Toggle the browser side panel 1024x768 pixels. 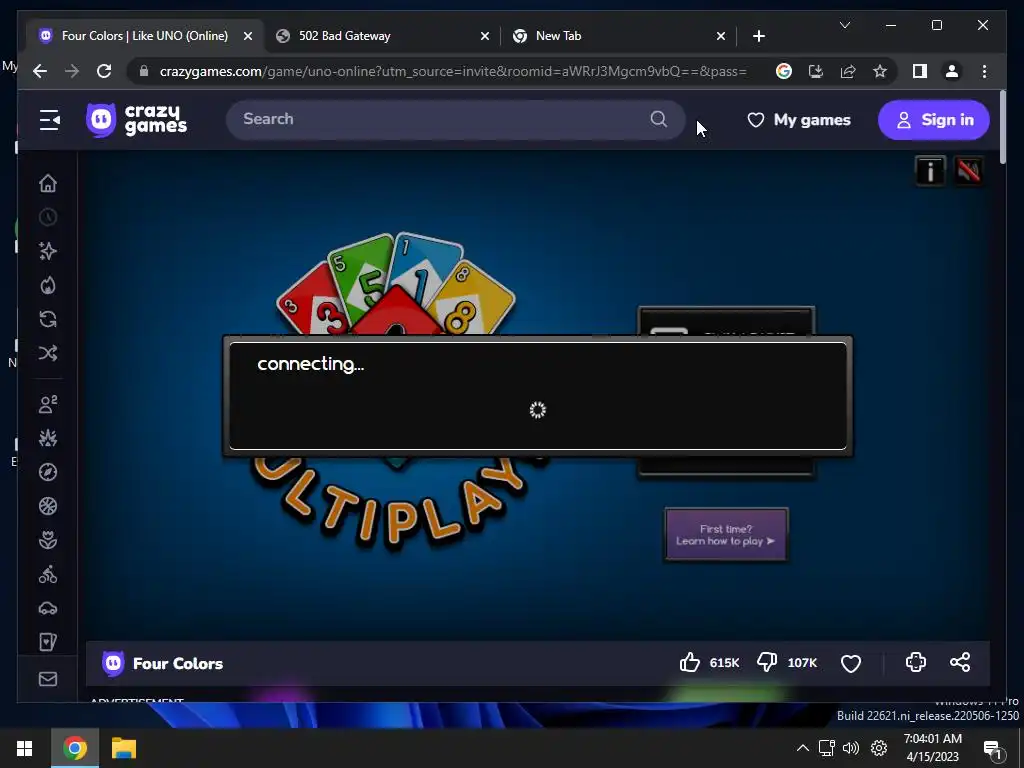tap(920, 71)
